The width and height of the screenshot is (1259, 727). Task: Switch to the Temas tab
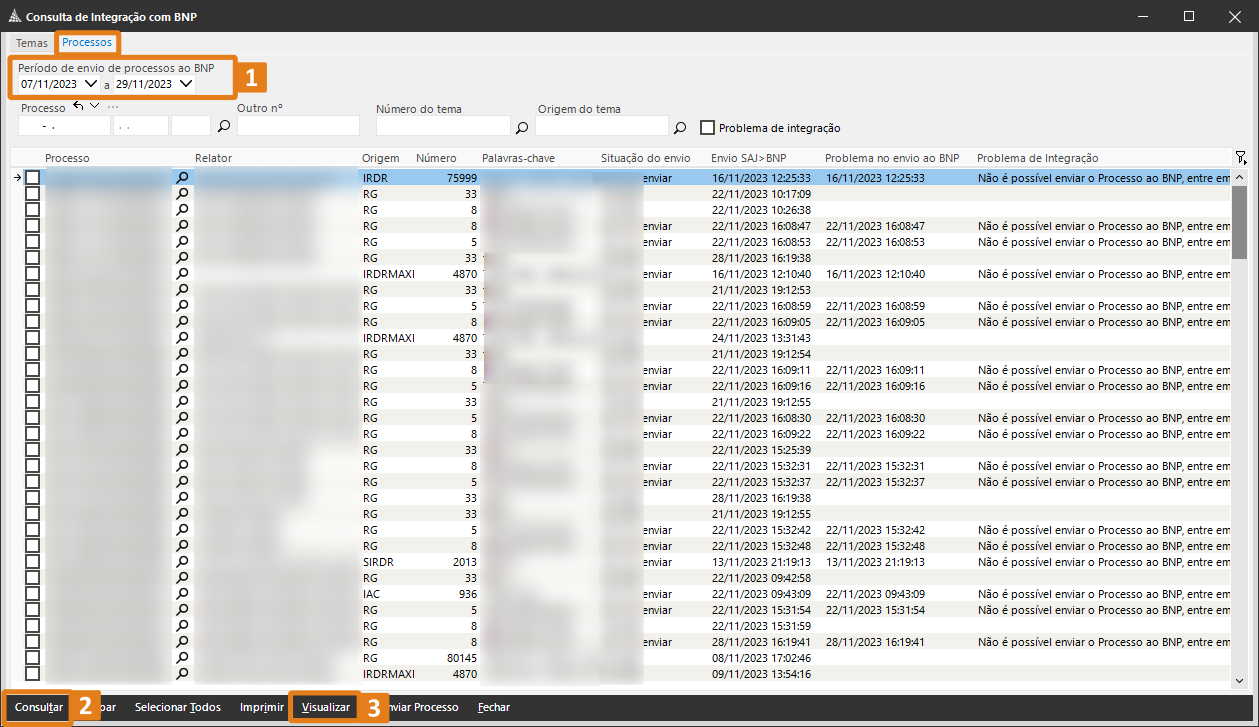pyautogui.click(x=31, y=43)
